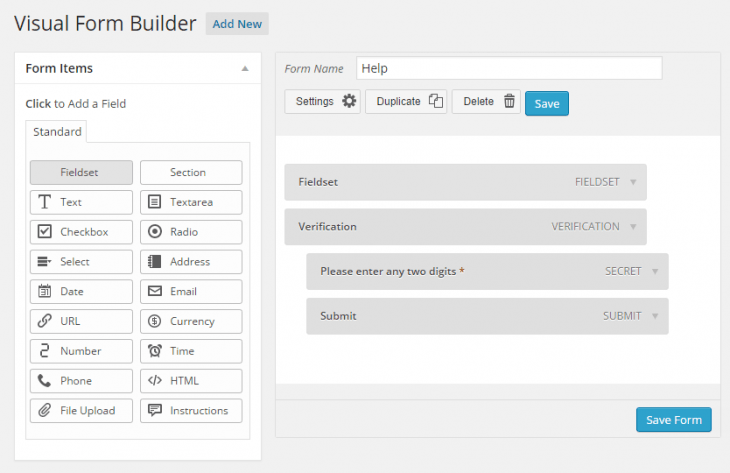The width and height of the screenshot is (730, 473).
Task: Add a Text field via T icon
Action: 44,202
